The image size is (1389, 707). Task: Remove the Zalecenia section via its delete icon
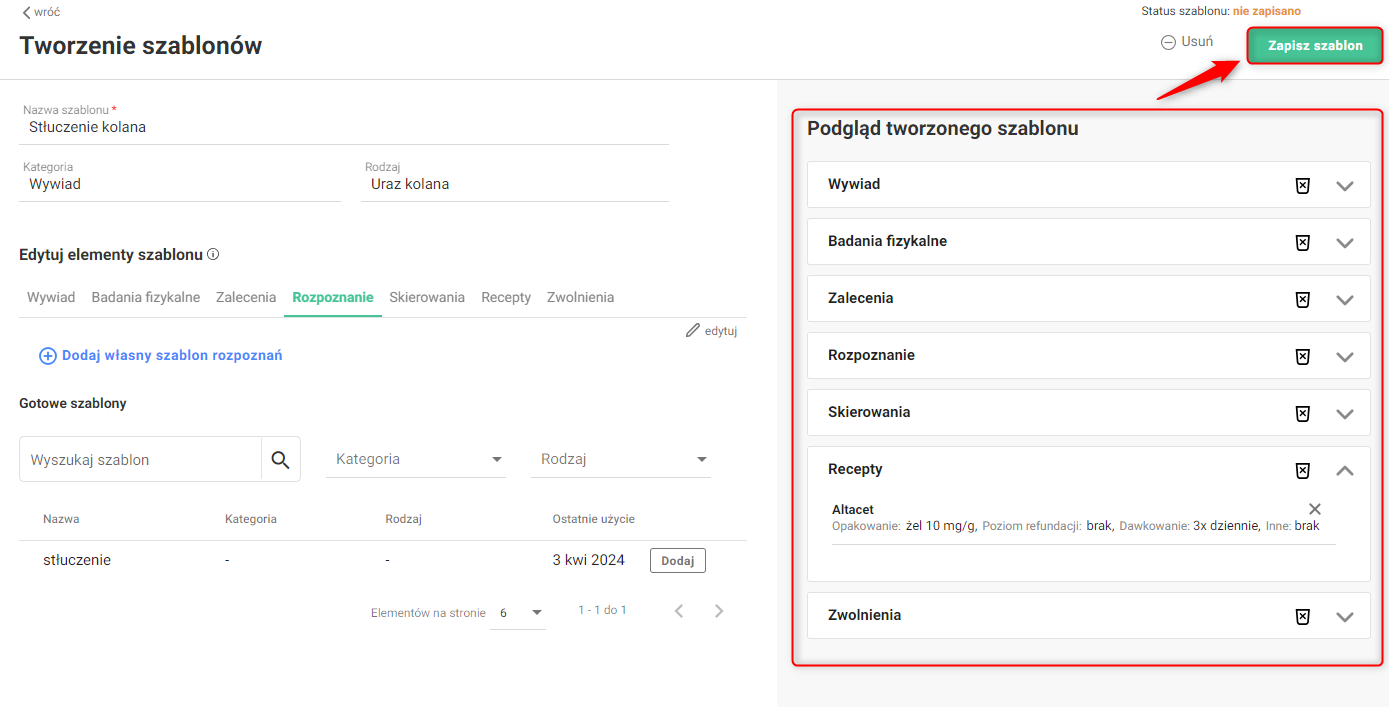click(1302, 300)
